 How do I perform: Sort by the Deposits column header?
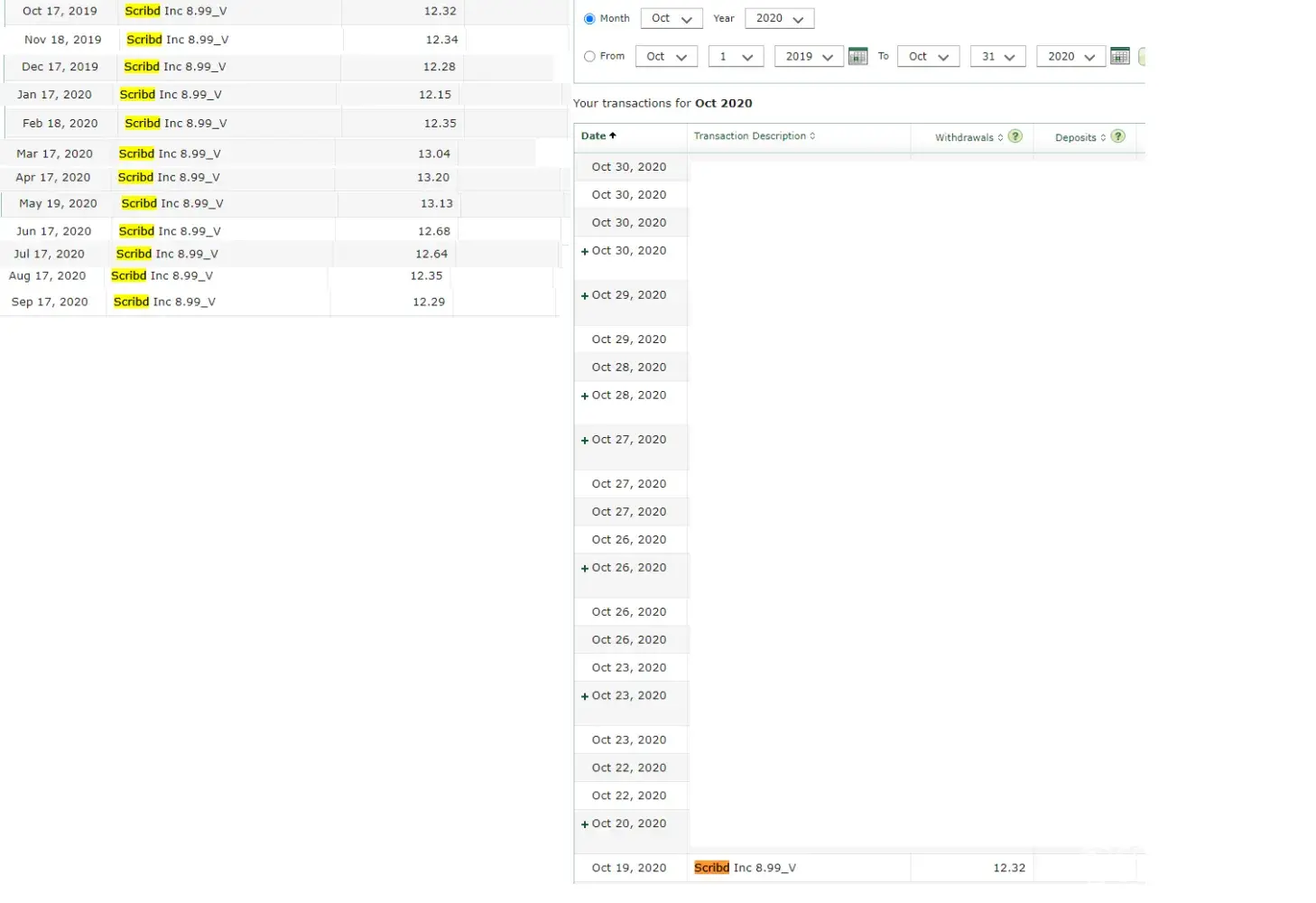point(1076,138)
